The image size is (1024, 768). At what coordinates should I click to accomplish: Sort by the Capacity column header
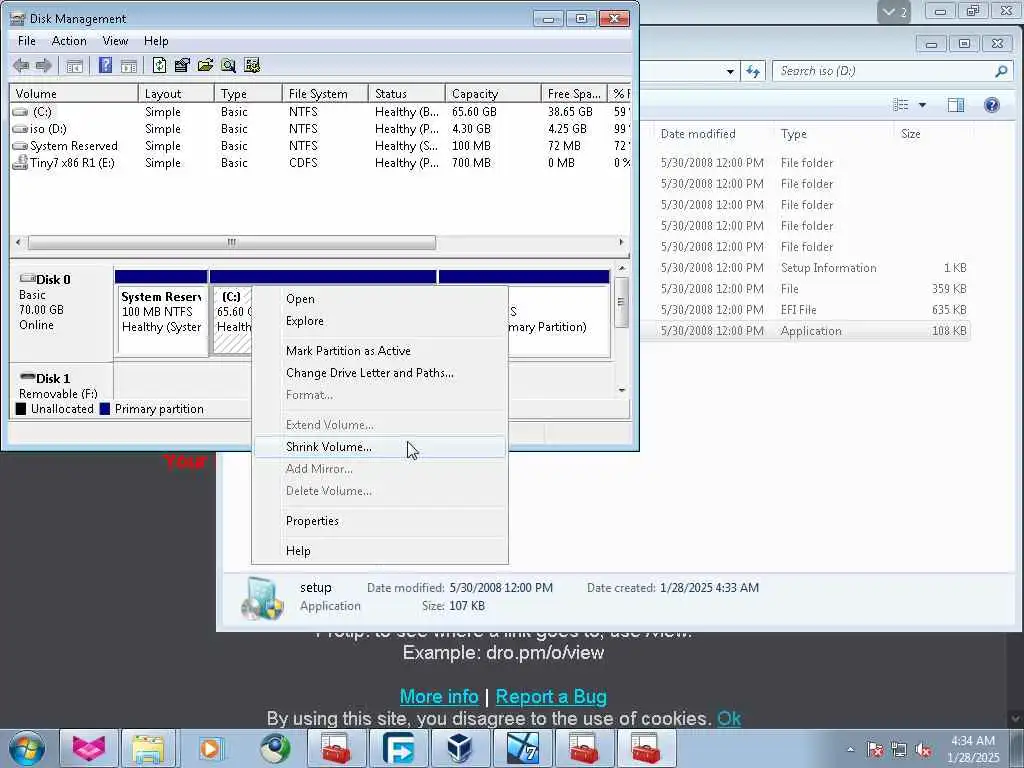point(493,93)
